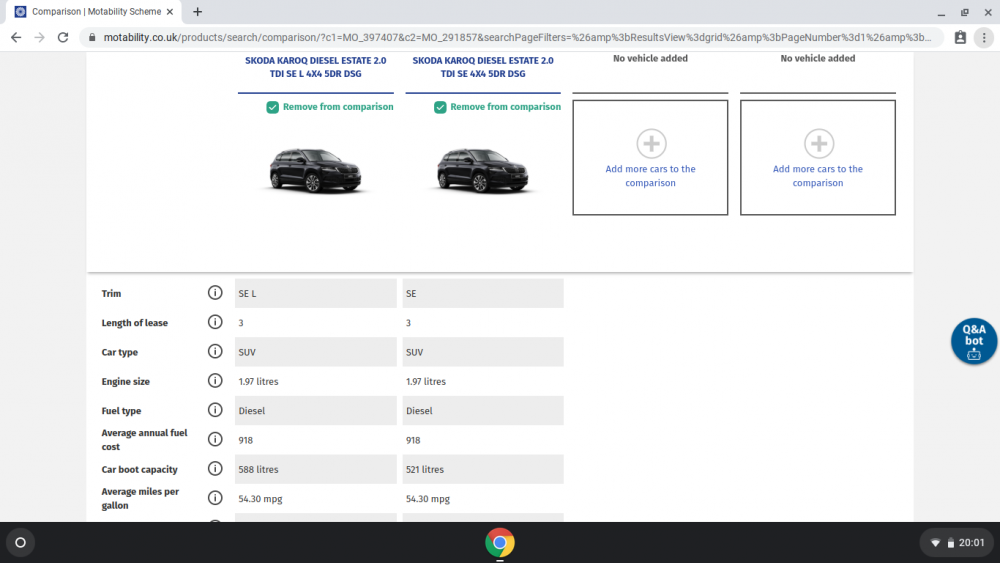The image size is (1000, 563).
Task: Open the clipboard extension icon in toolbar
Action: pyautogui.click(x=960, y=38)
